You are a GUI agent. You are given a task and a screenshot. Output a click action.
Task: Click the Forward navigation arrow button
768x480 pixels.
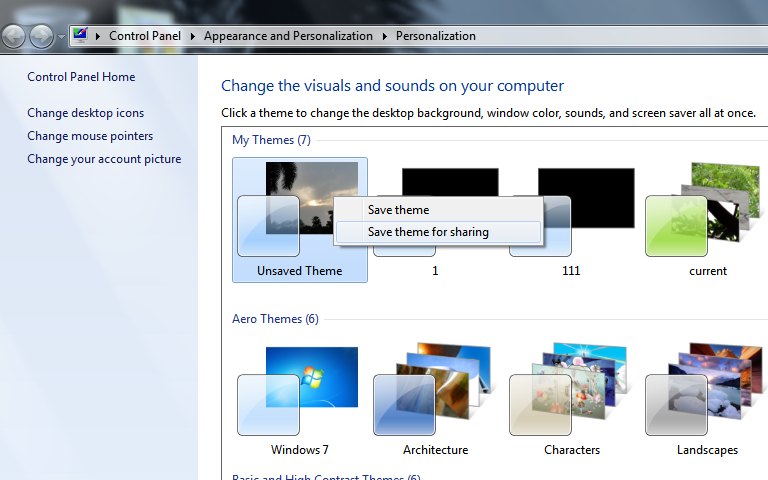click(41, 37)
